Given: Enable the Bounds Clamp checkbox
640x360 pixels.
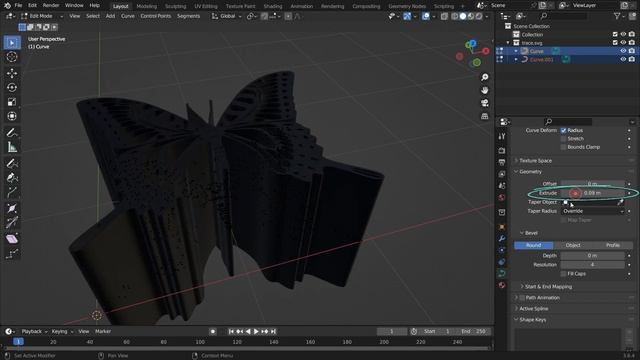Looking at the screenshot, I should click(564, 147).
